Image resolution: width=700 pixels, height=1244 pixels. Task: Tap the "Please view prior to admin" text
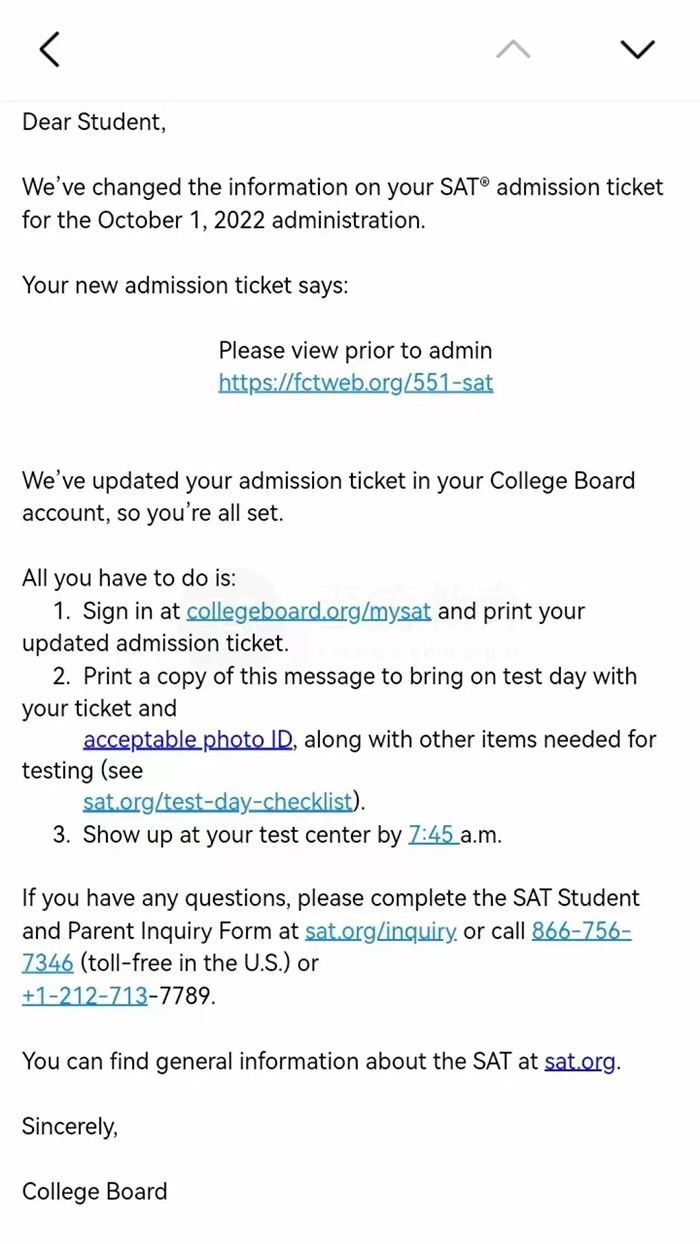[355, 351]
